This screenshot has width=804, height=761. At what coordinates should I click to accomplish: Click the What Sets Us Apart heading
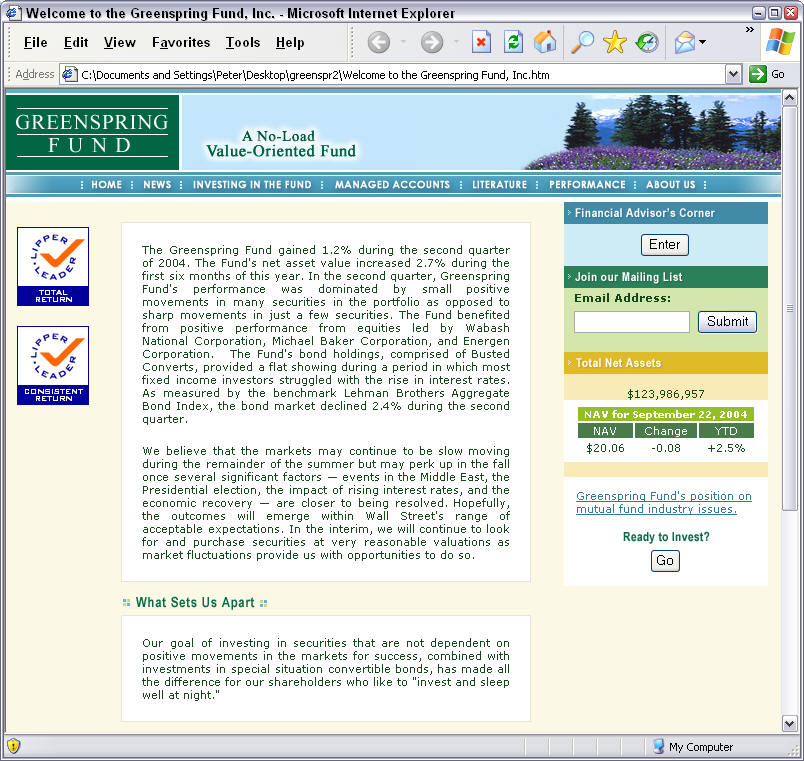click(x=195, y=603)
